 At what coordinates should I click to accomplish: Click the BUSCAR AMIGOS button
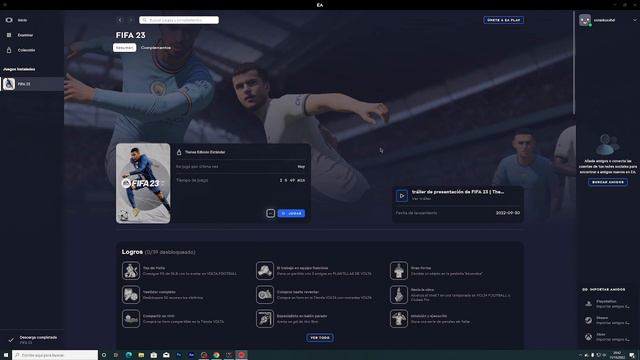pos(607,182)
